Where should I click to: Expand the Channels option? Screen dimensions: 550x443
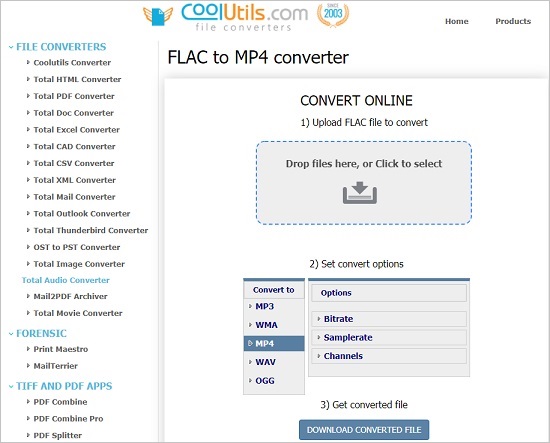click(x=389, y=356)
